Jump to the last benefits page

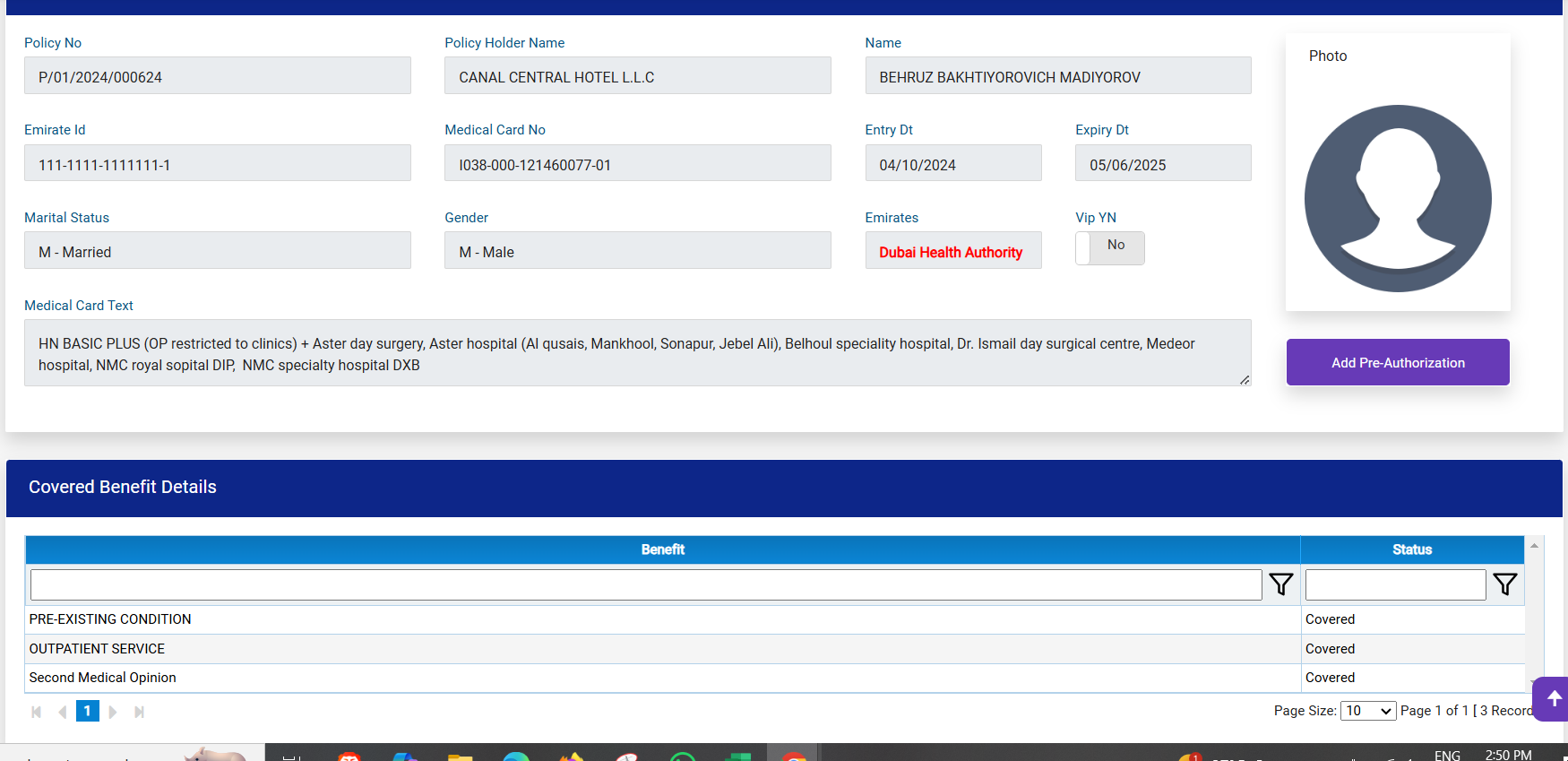tap(139, 712)
